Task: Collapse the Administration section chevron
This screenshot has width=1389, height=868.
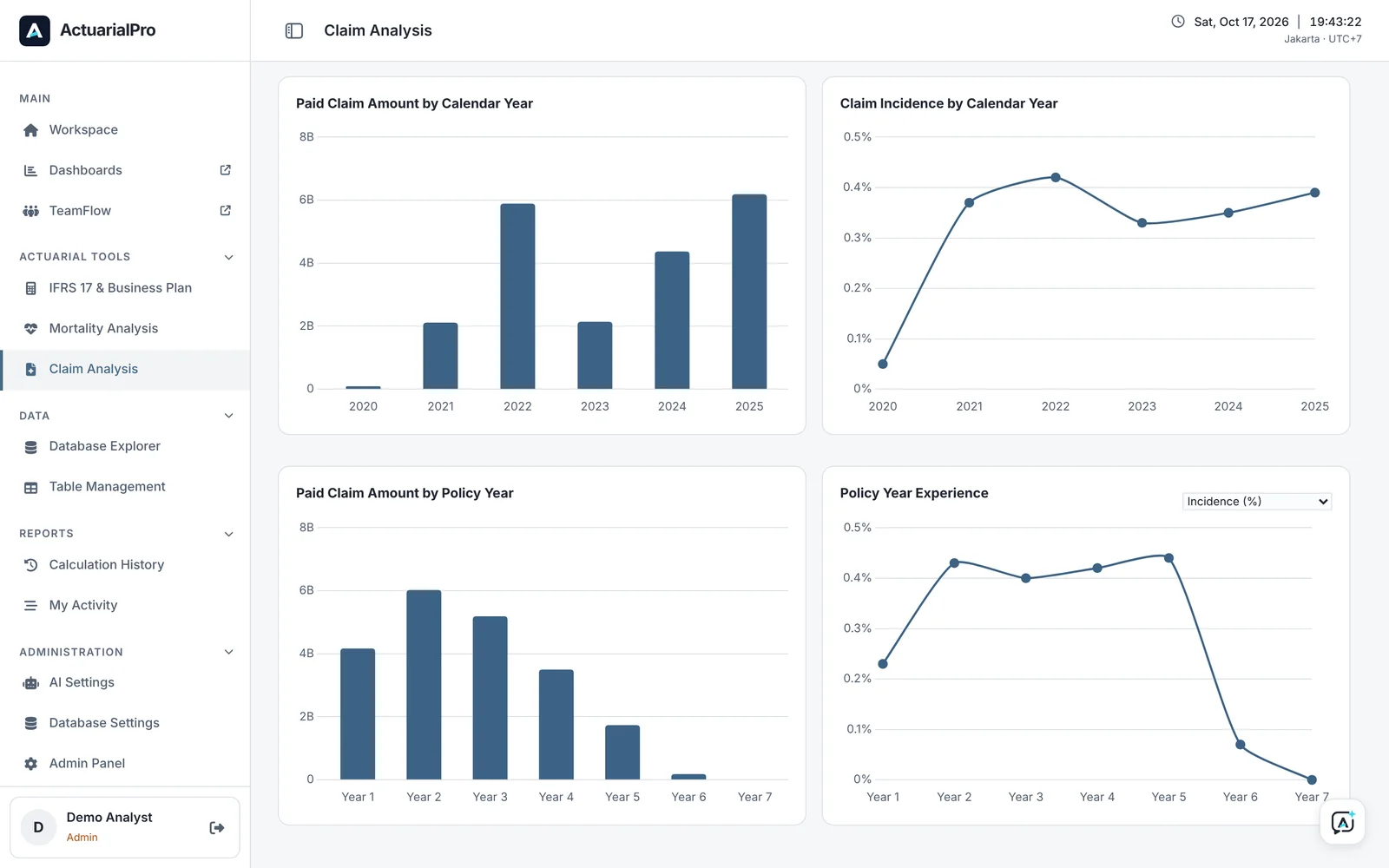Action: coord(229,652)
